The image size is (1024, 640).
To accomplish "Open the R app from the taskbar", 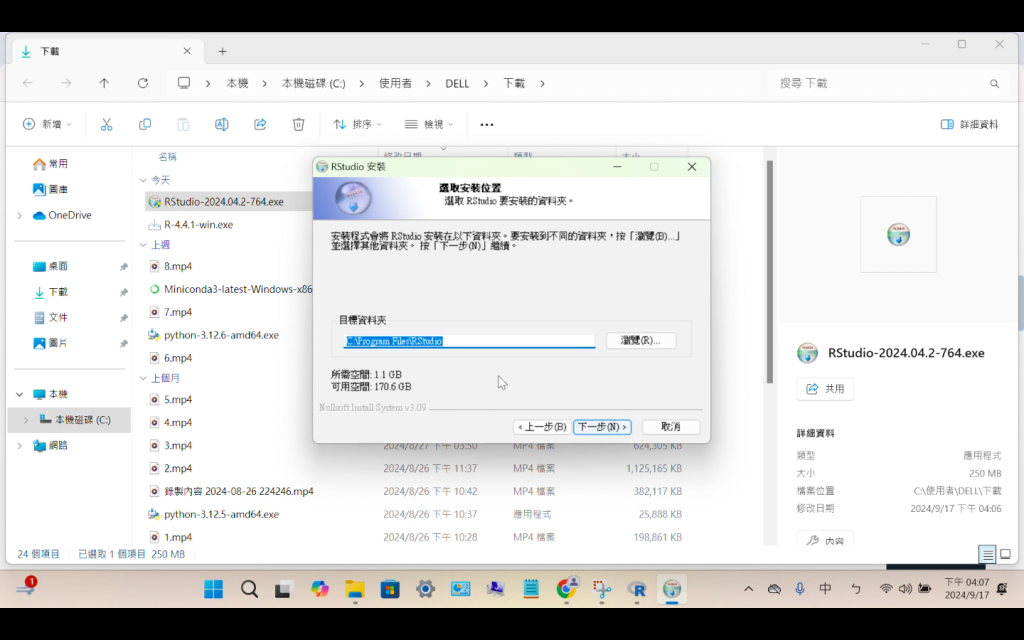I will coord(637,589).
